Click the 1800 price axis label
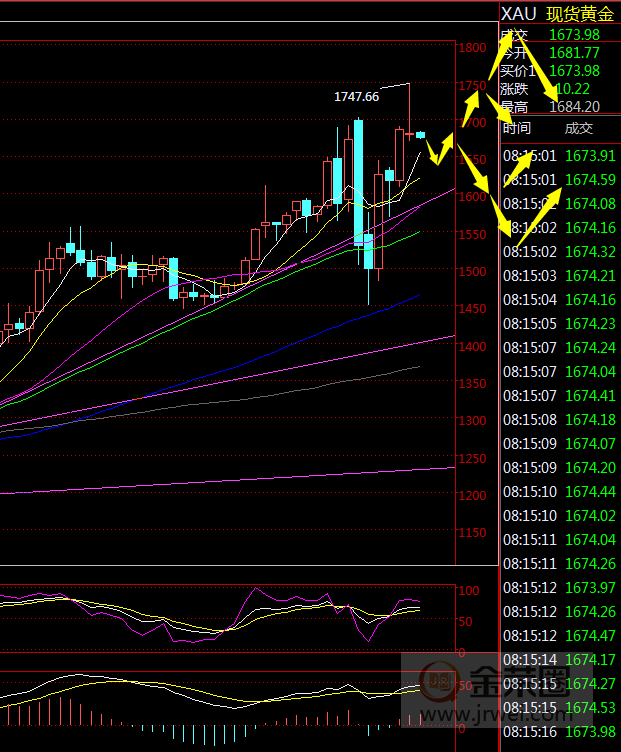 (x=471, y=48)
